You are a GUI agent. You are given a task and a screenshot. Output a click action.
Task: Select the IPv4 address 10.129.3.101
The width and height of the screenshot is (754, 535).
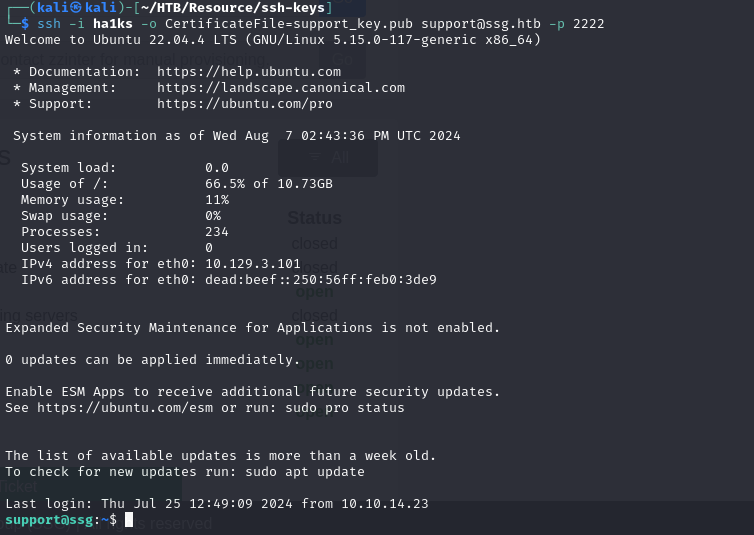pos(253,264)
